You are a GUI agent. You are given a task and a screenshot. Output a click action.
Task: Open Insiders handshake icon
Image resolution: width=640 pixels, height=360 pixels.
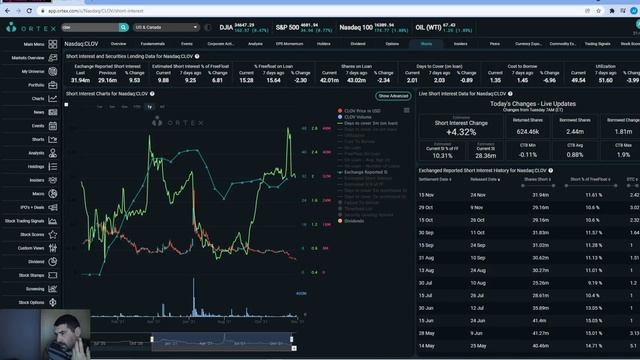(53, 180)
